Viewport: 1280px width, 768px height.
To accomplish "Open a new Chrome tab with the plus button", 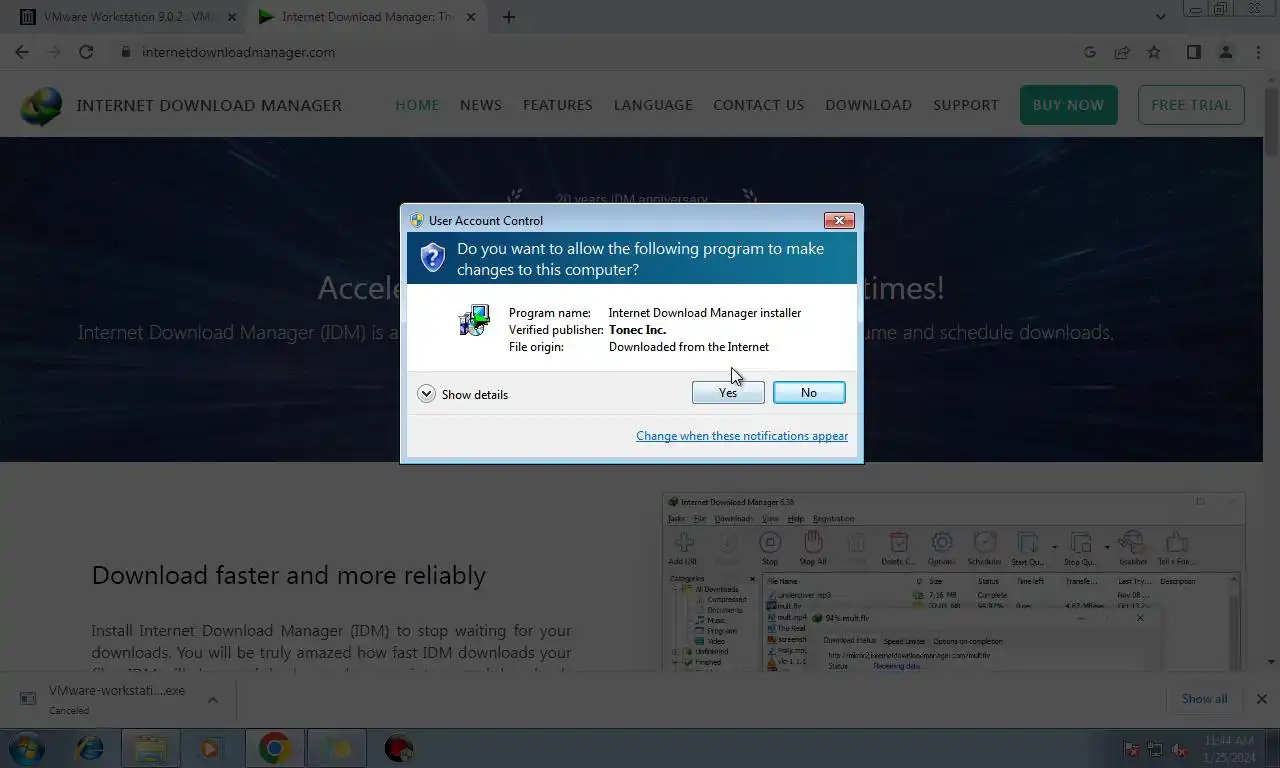I will [x=509, y=17].
